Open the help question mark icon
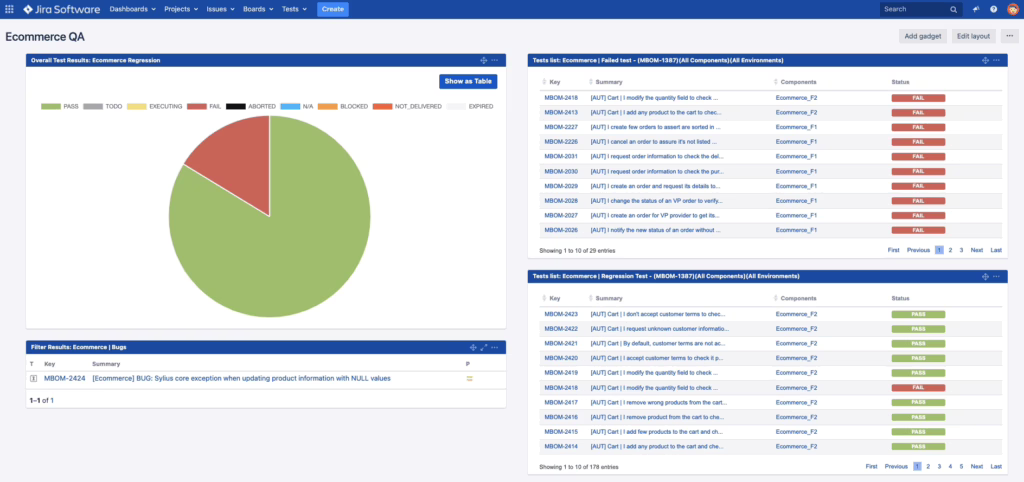Image resolution: width=1024 pixels, height=482 pixels. [x=993, y=9]
